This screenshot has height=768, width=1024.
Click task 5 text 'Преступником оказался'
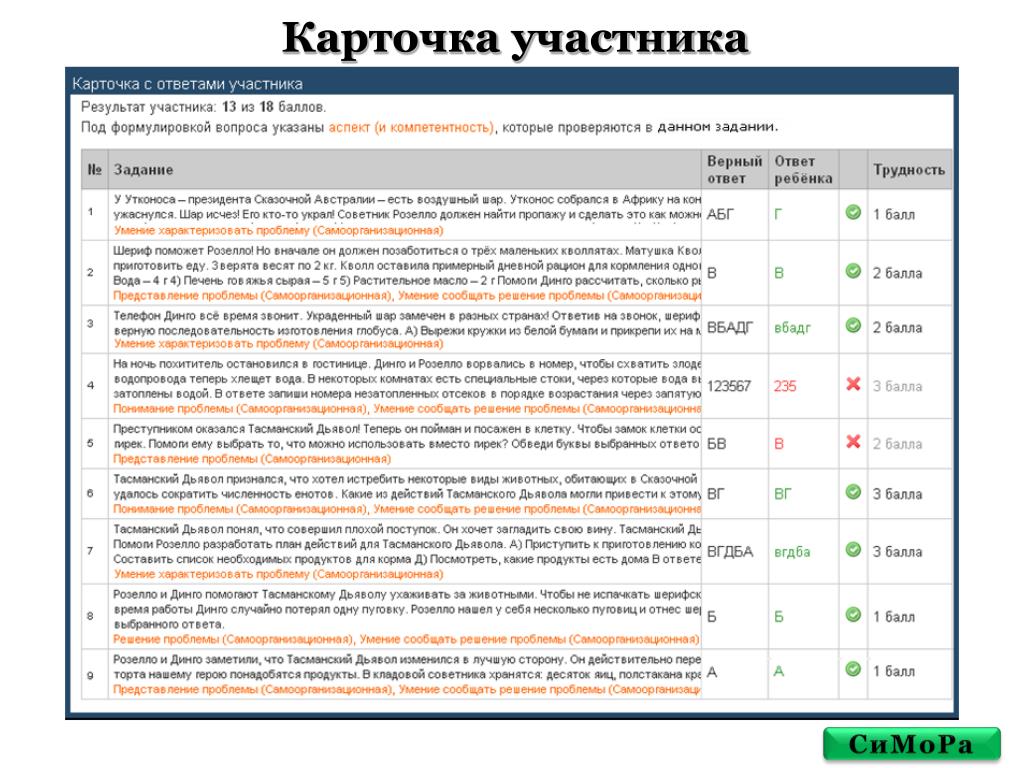(407, 436)
